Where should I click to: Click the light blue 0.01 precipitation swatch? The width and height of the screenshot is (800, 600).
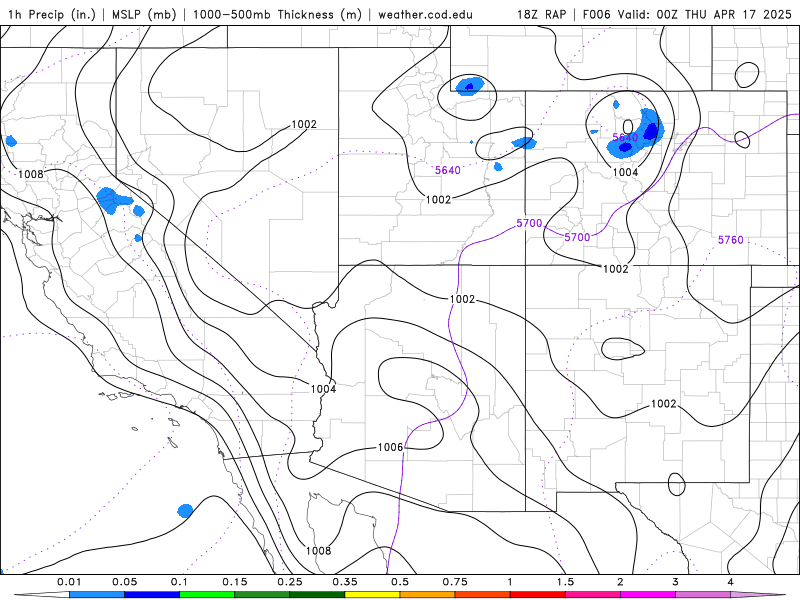97,595
